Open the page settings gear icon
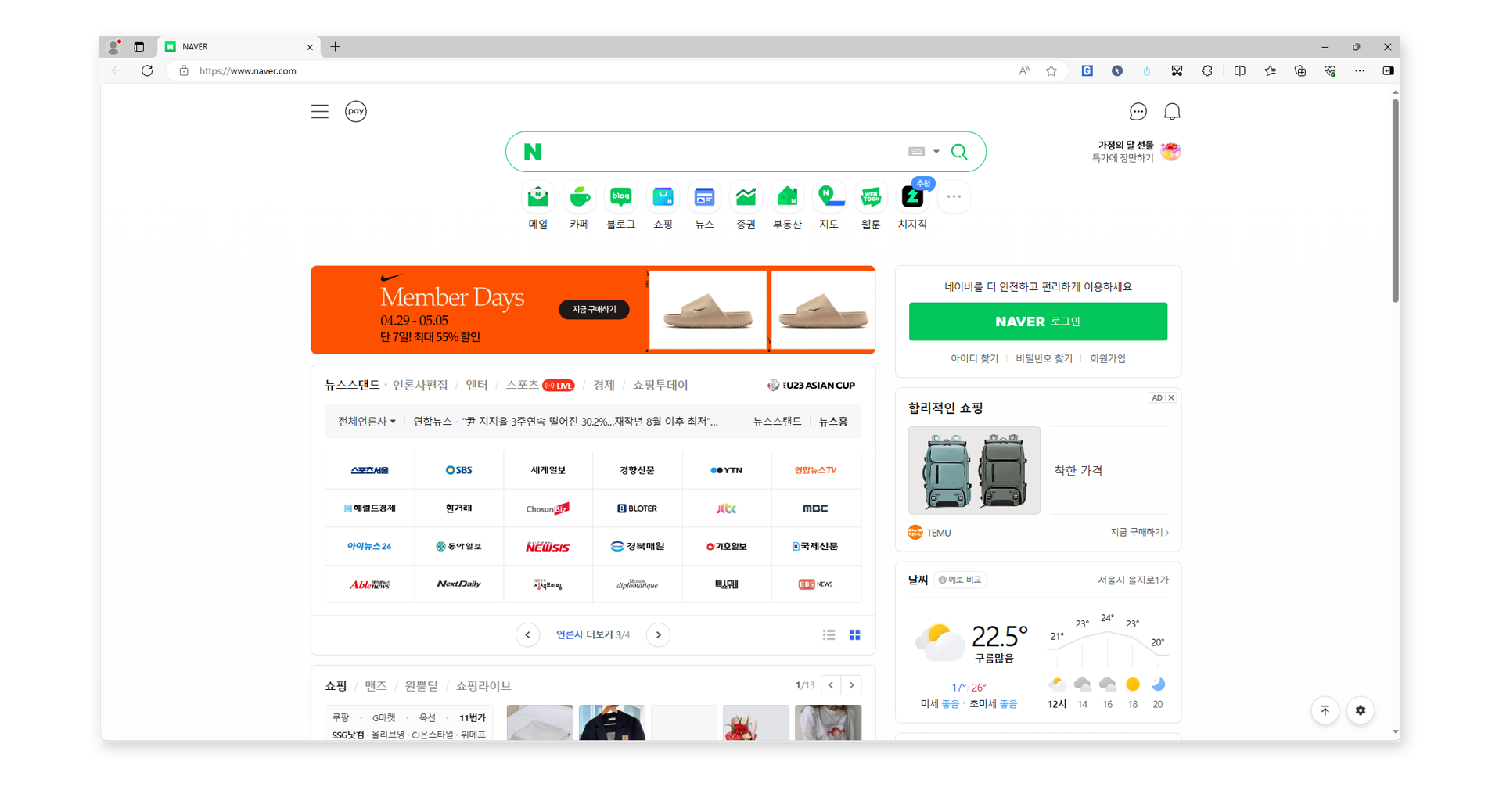 point(1361,710)
